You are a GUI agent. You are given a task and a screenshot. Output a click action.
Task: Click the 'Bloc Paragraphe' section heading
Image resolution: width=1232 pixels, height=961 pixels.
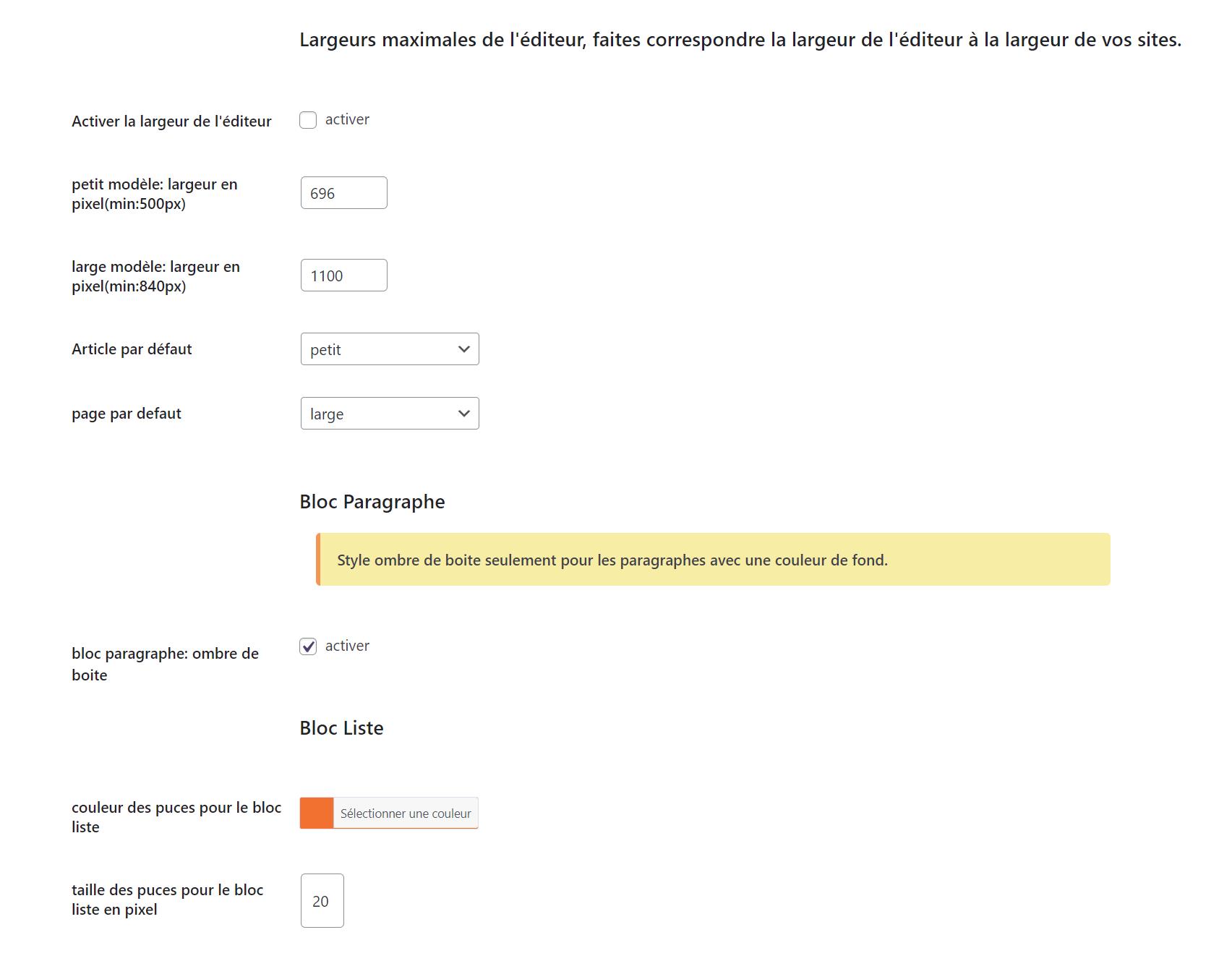point(372,502)
